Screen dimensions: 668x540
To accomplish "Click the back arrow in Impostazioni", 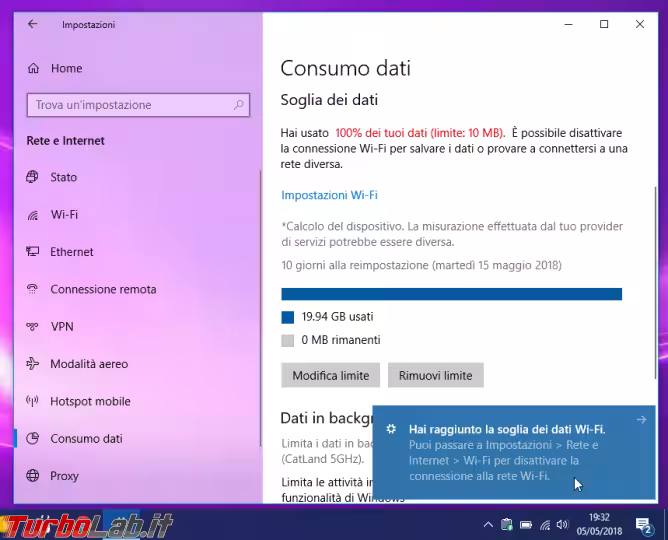I will (33, 24).
